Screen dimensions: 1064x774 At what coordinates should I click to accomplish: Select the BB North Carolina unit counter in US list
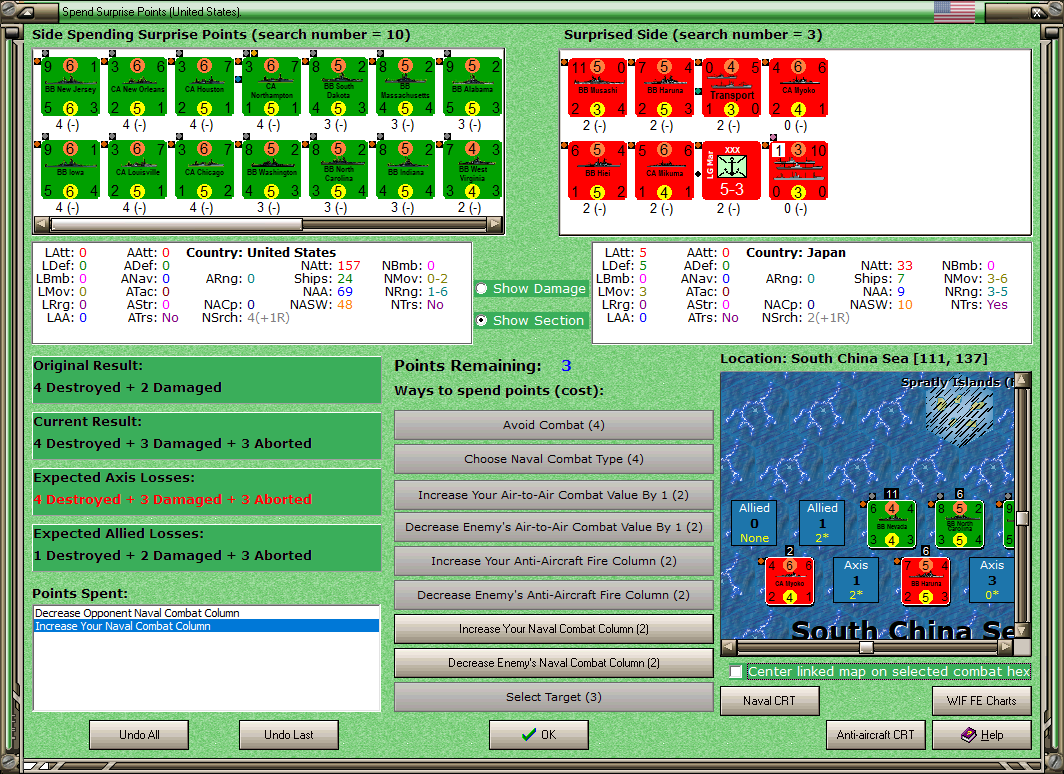(x=339, y=170)
